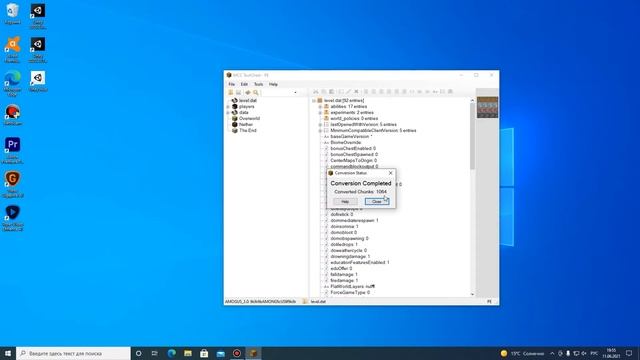This screenshot has width=640, height=360.
Task: Click the level.dat label in the status bar
Action: coord(318,302)
